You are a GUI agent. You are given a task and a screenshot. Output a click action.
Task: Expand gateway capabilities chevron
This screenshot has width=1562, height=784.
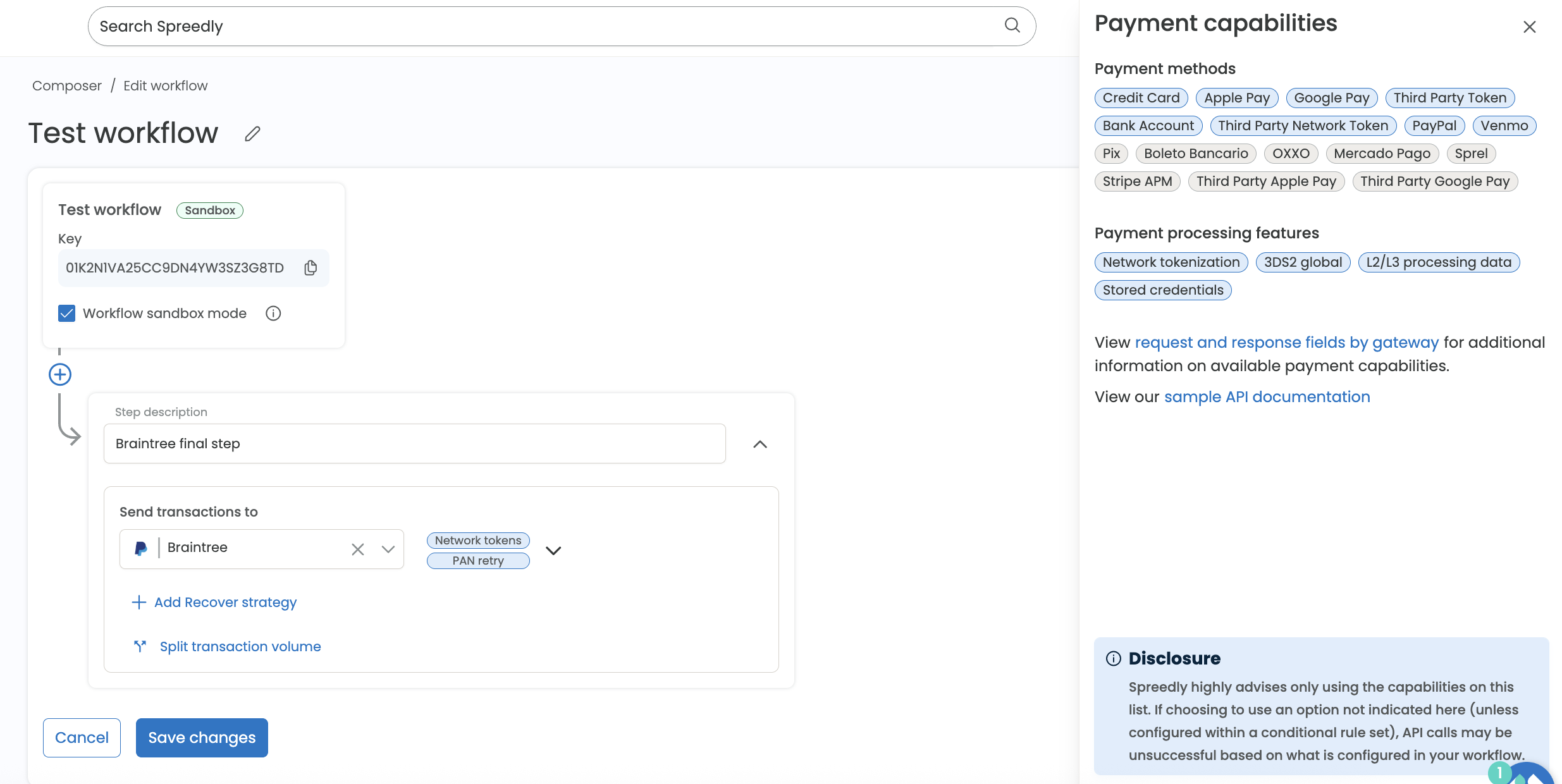coord(553,551)
